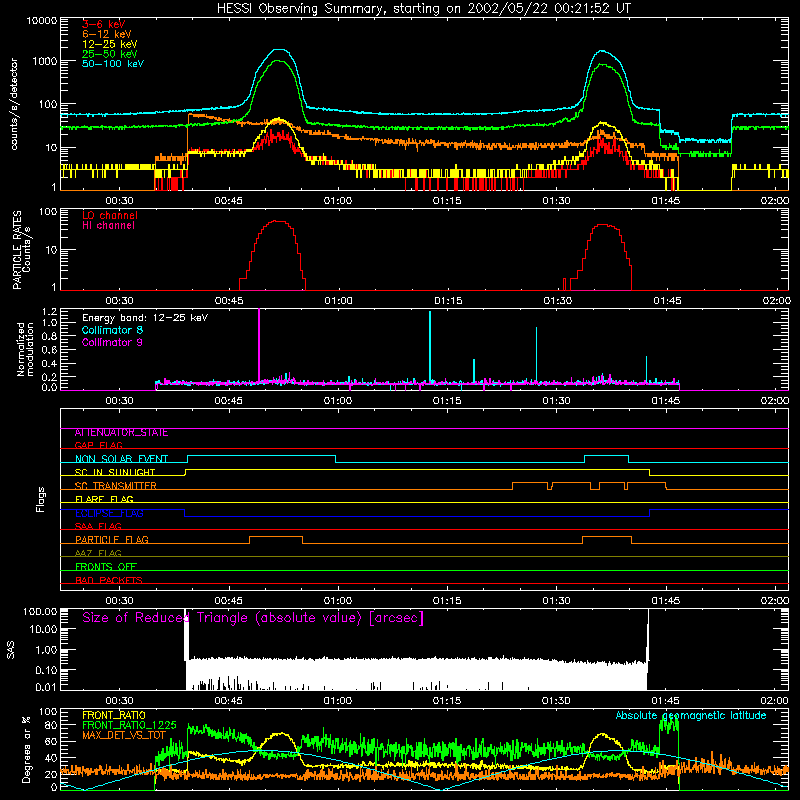800x800 pixels.
Task: Click the 01:00 tick under the counts plot
Action: click(x=338, y=201)
